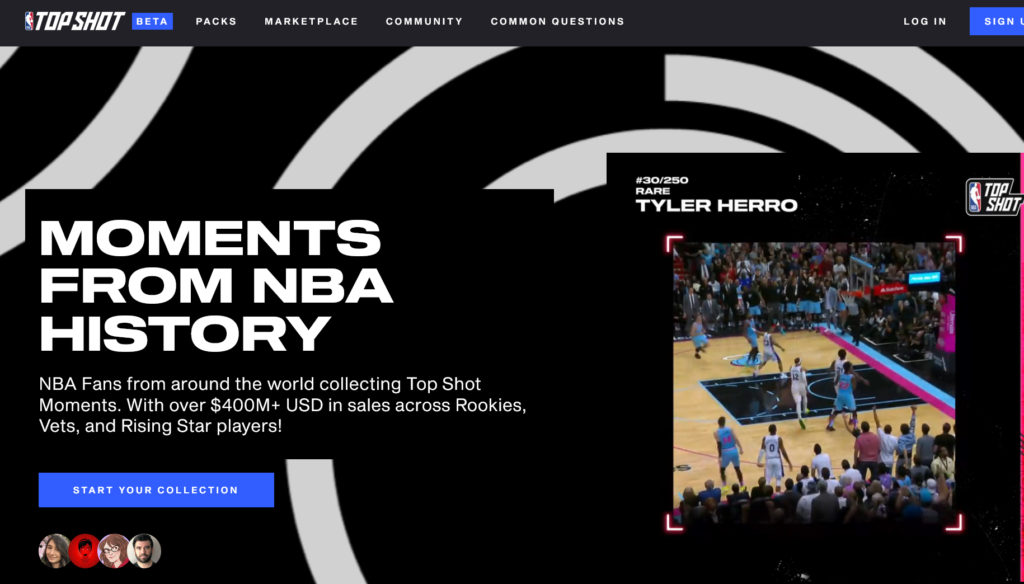Click Start Your Collection button
Viewport: 1024px width, 584px height.
coord(156,490)
